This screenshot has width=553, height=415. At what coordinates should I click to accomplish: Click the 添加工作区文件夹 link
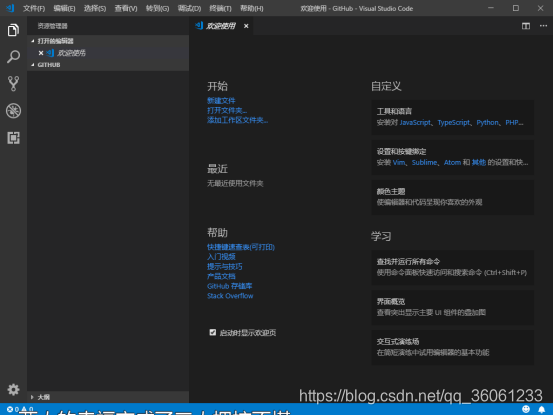click(237, 120)
